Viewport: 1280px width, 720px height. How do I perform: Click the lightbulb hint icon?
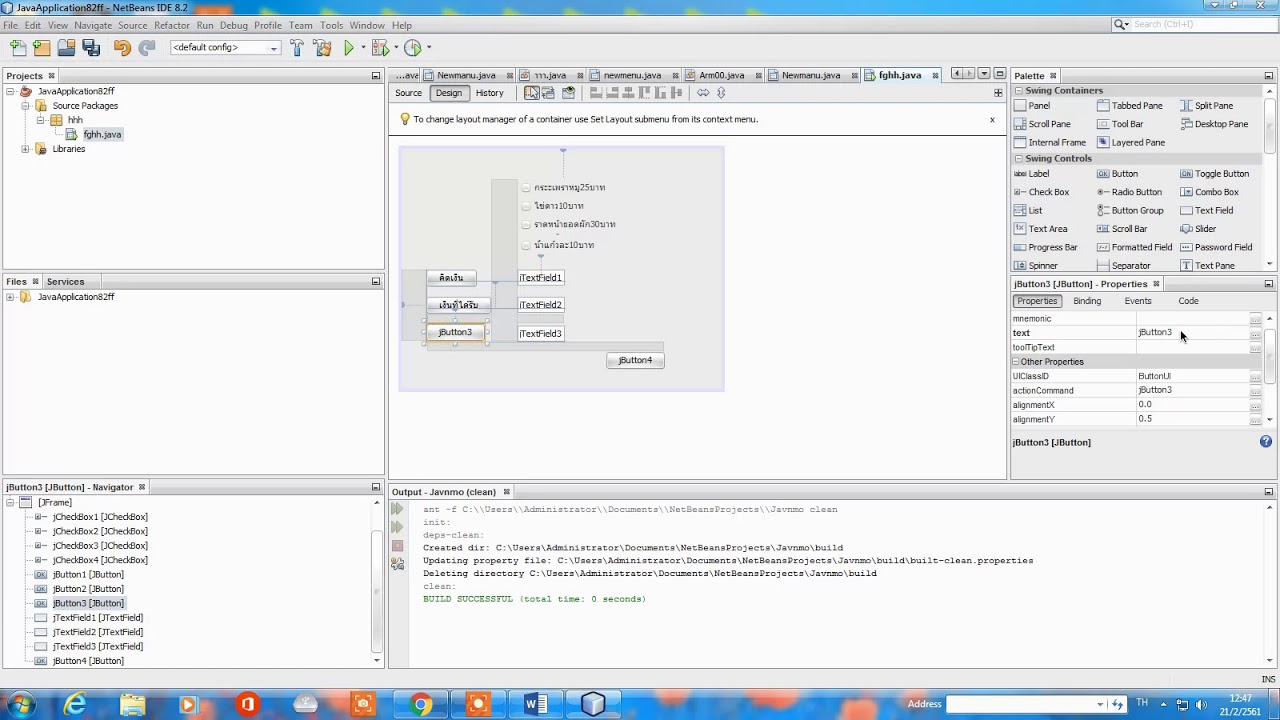pos(405,119)
